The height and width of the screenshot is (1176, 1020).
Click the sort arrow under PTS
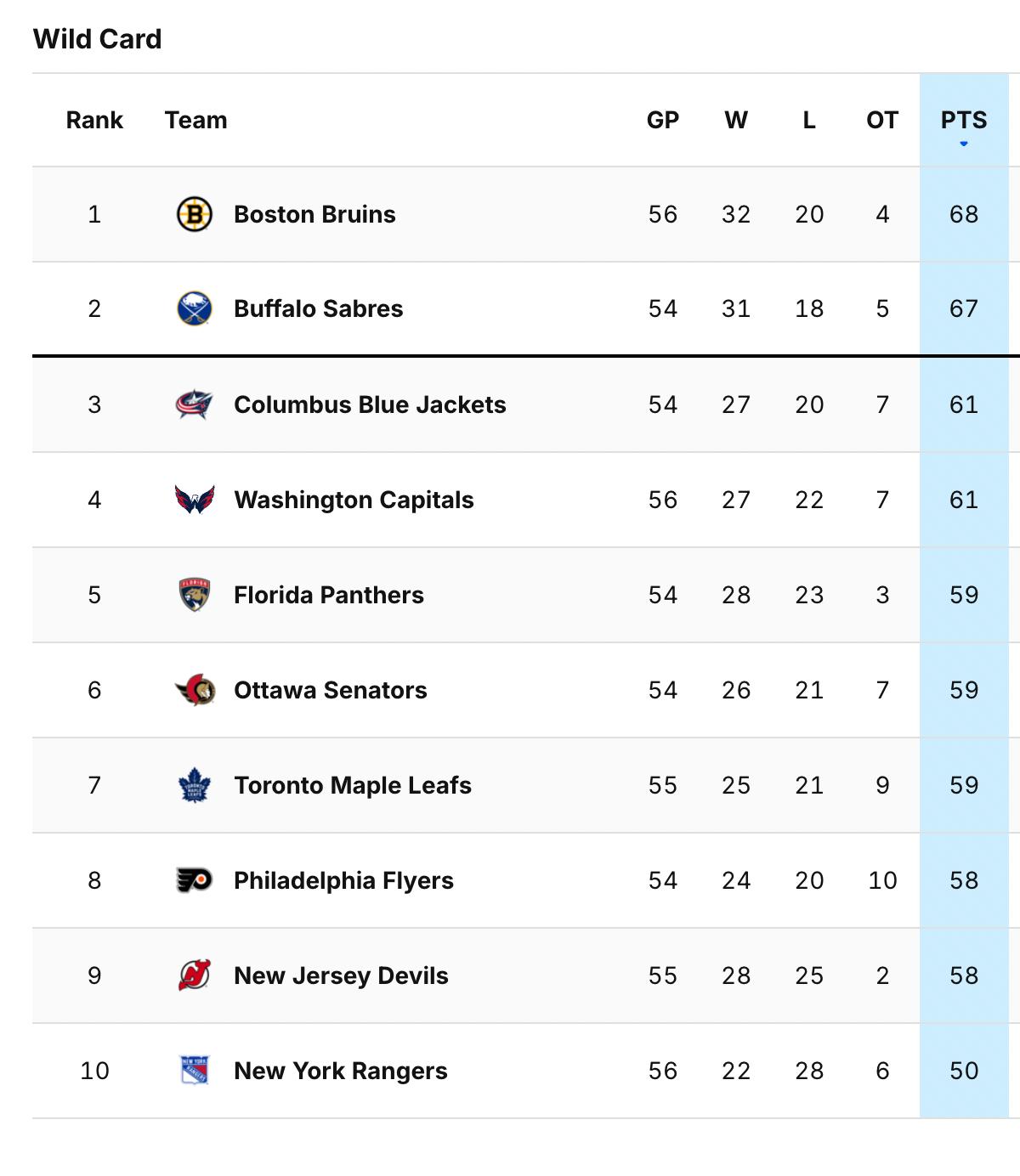(965, 144)
